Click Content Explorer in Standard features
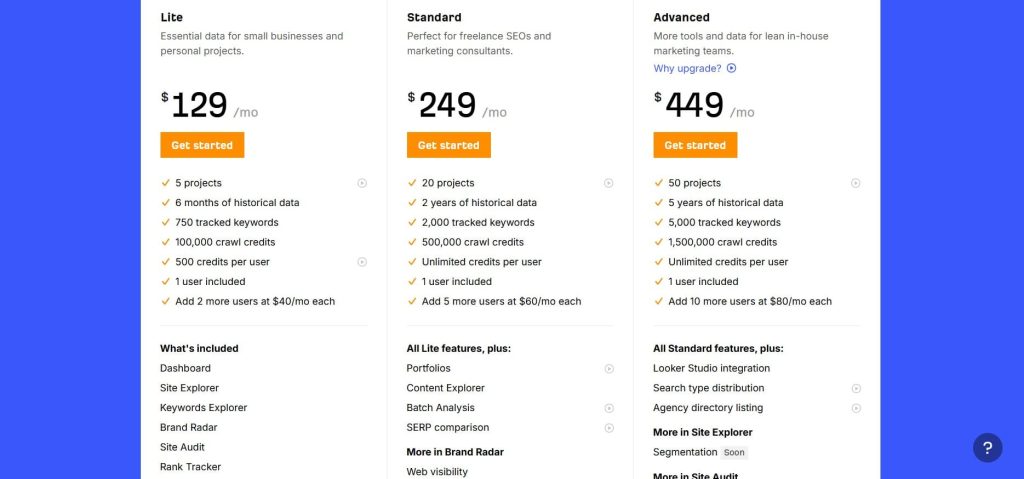 pos(445,388)
